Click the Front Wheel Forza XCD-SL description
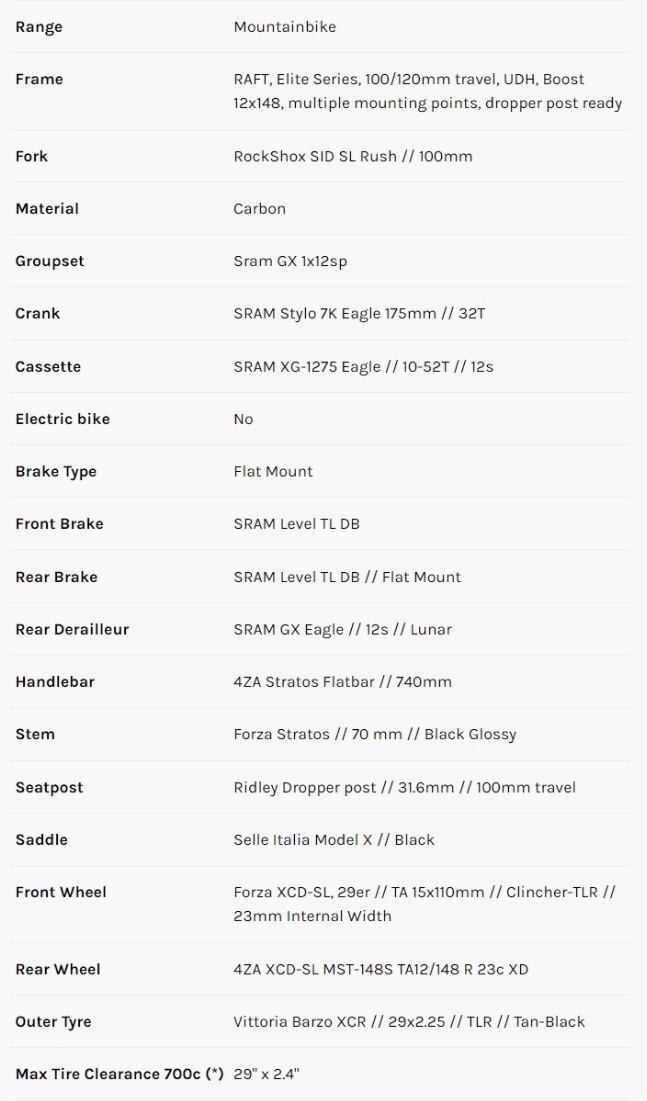 coord(424,904)
